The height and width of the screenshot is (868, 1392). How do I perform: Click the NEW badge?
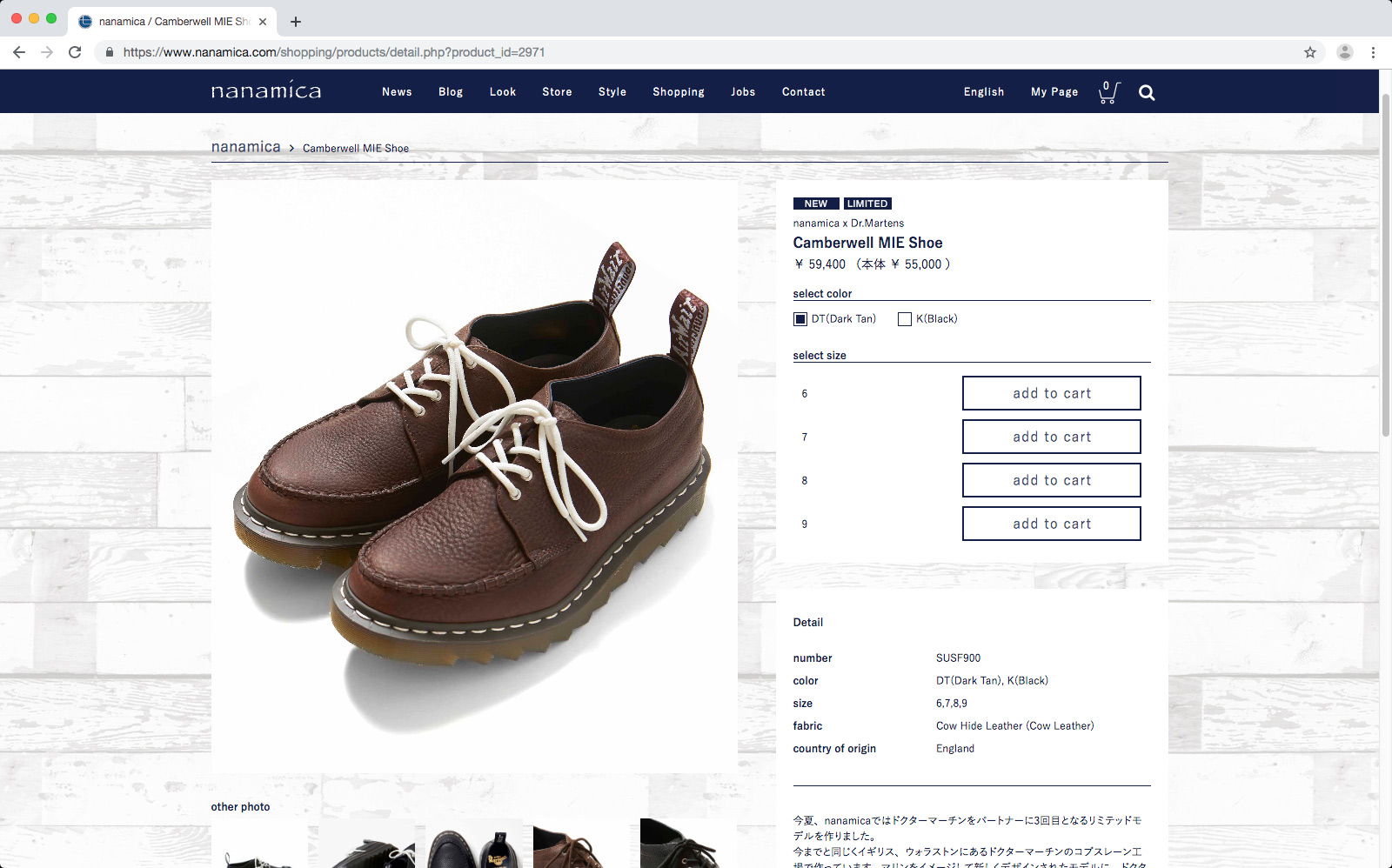point(816,204)
